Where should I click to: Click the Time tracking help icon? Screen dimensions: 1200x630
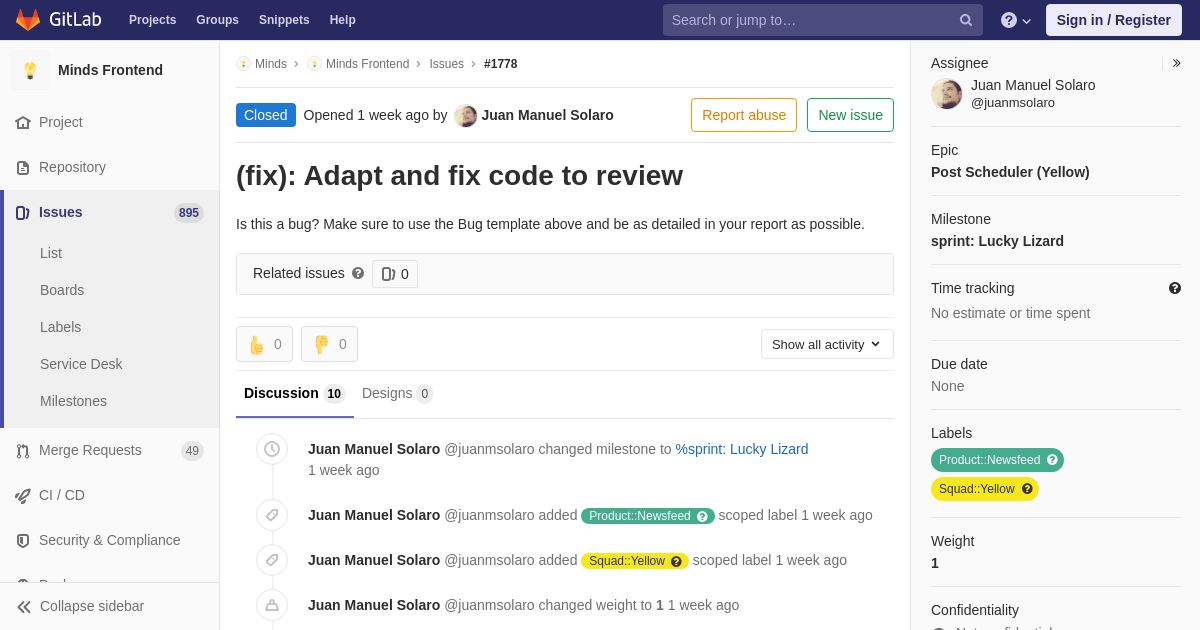(1175, 288)
